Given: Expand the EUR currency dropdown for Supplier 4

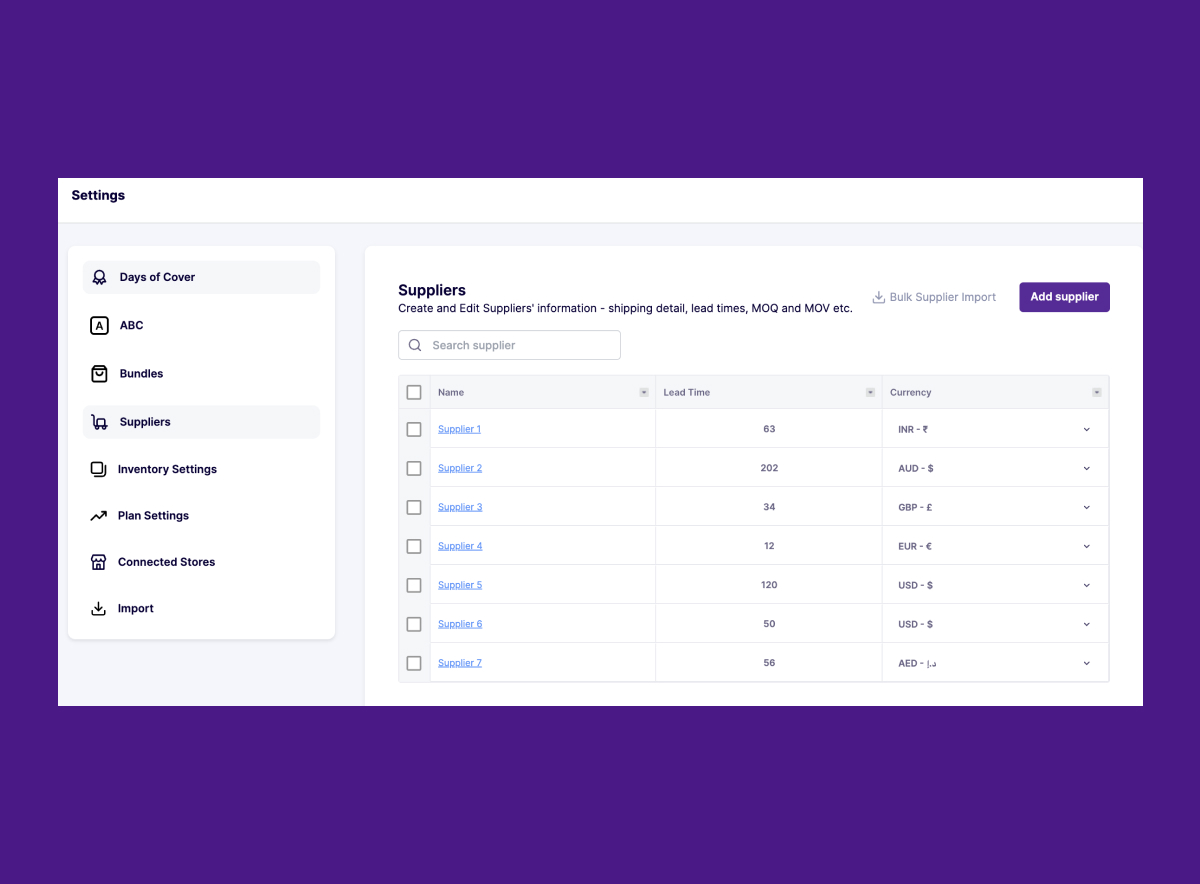Looking at the screenshot, I should (x=1087, y=546).
